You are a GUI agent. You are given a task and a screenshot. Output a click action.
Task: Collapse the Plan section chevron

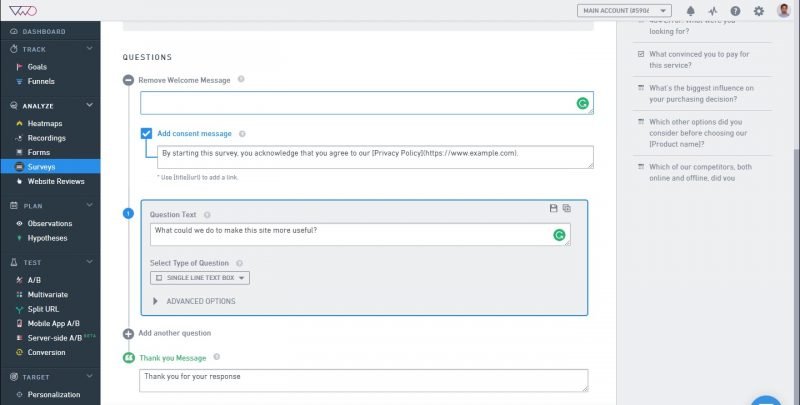89,205
